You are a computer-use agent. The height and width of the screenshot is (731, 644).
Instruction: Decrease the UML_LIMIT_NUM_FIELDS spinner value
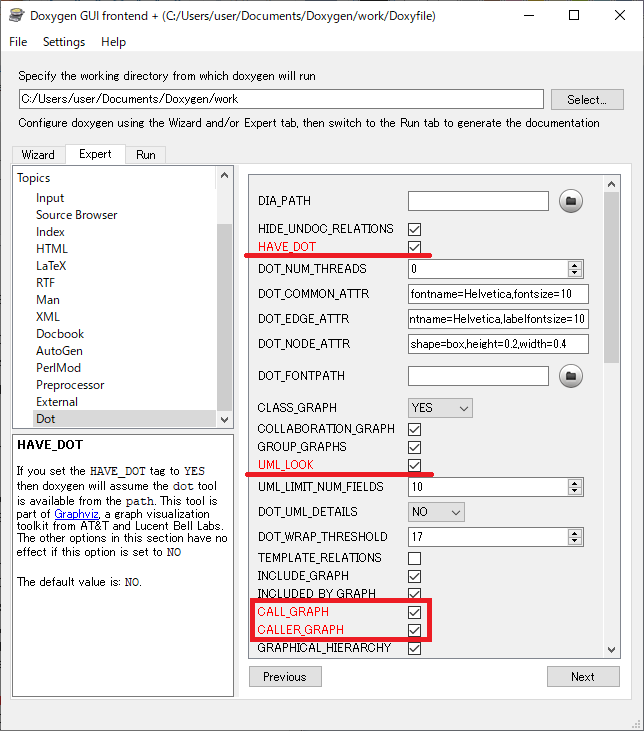[574, 491]
